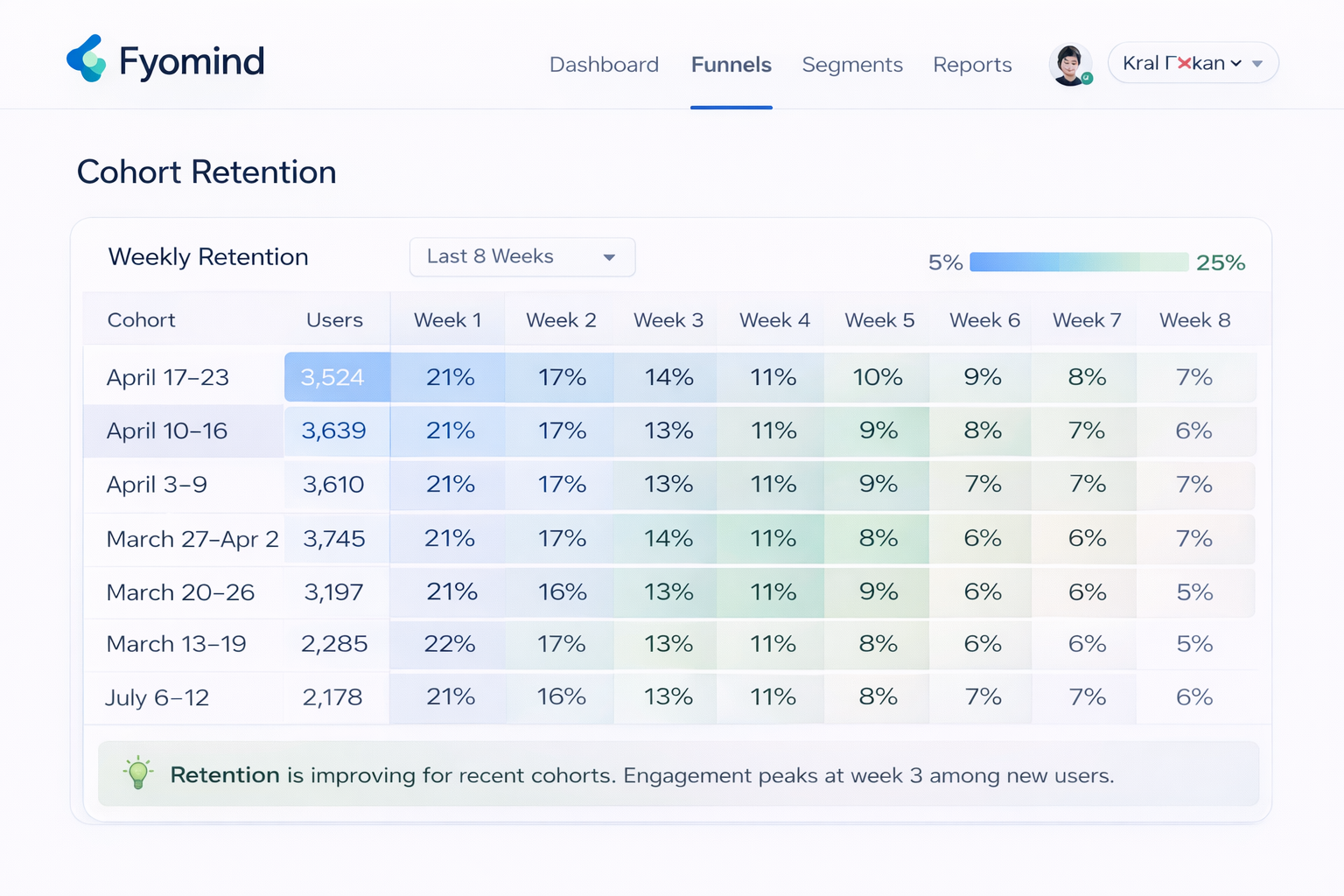The height and width of the screenshot is (896, 1344).
Task: Go to the Dashboard tab
Action: coord(604,65)
